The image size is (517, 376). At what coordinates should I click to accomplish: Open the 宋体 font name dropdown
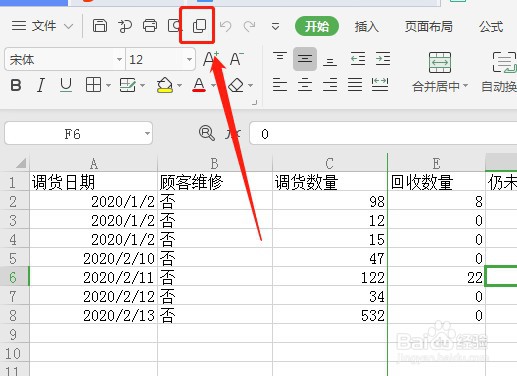(119, 60)
